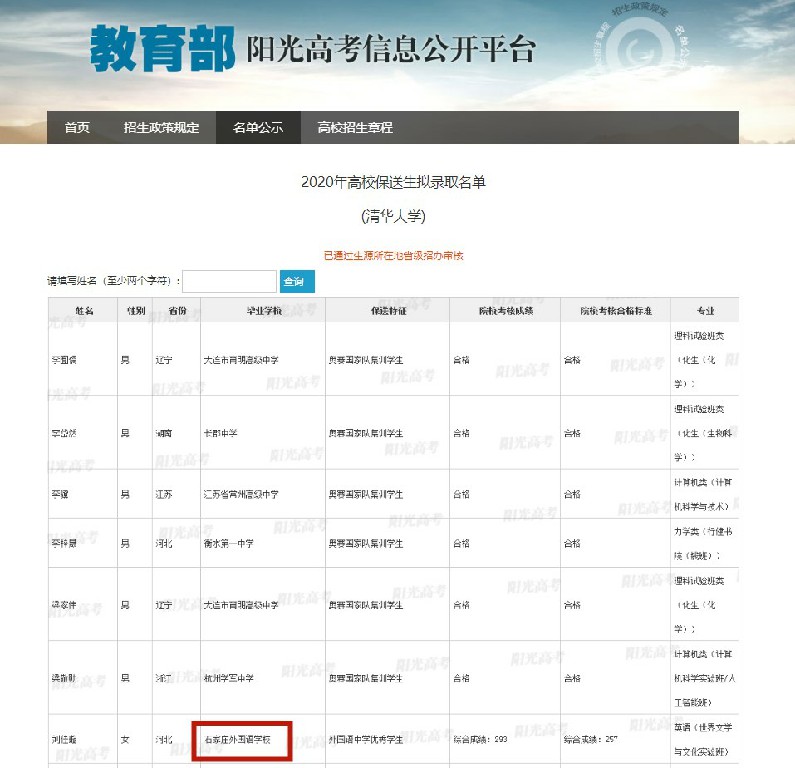This screenshot has width=795, height=768.
Task: Select the 名单公示 navigation tab
Action: click(x=258, y=127)
